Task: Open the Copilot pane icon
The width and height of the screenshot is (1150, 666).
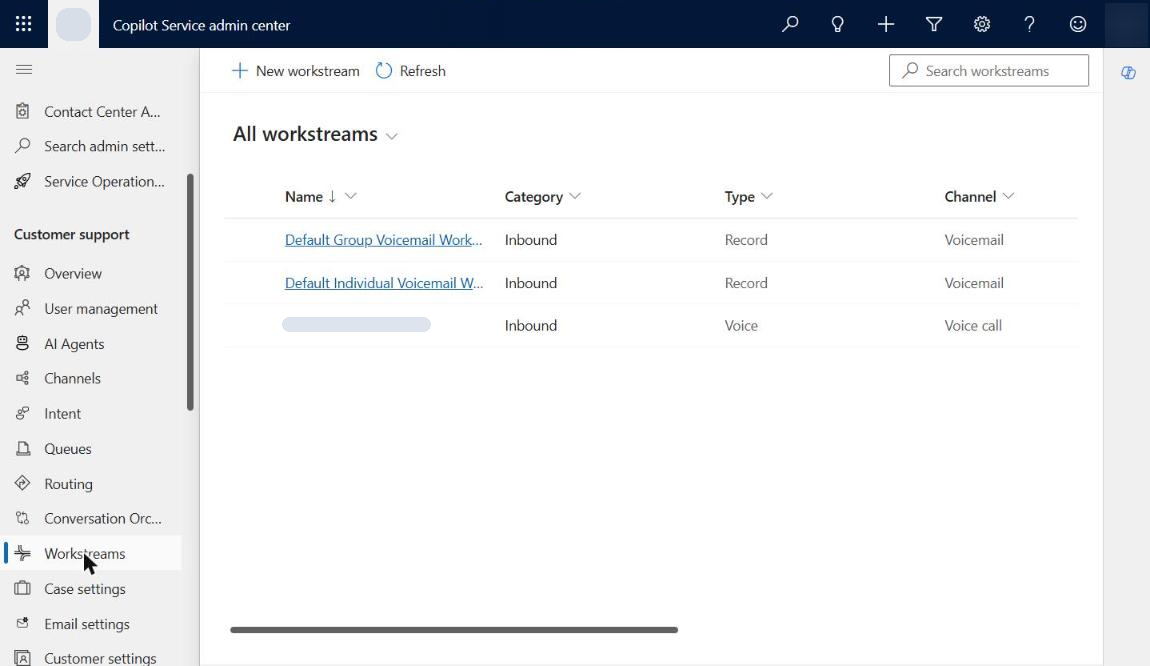Action: click(1128, 73)
